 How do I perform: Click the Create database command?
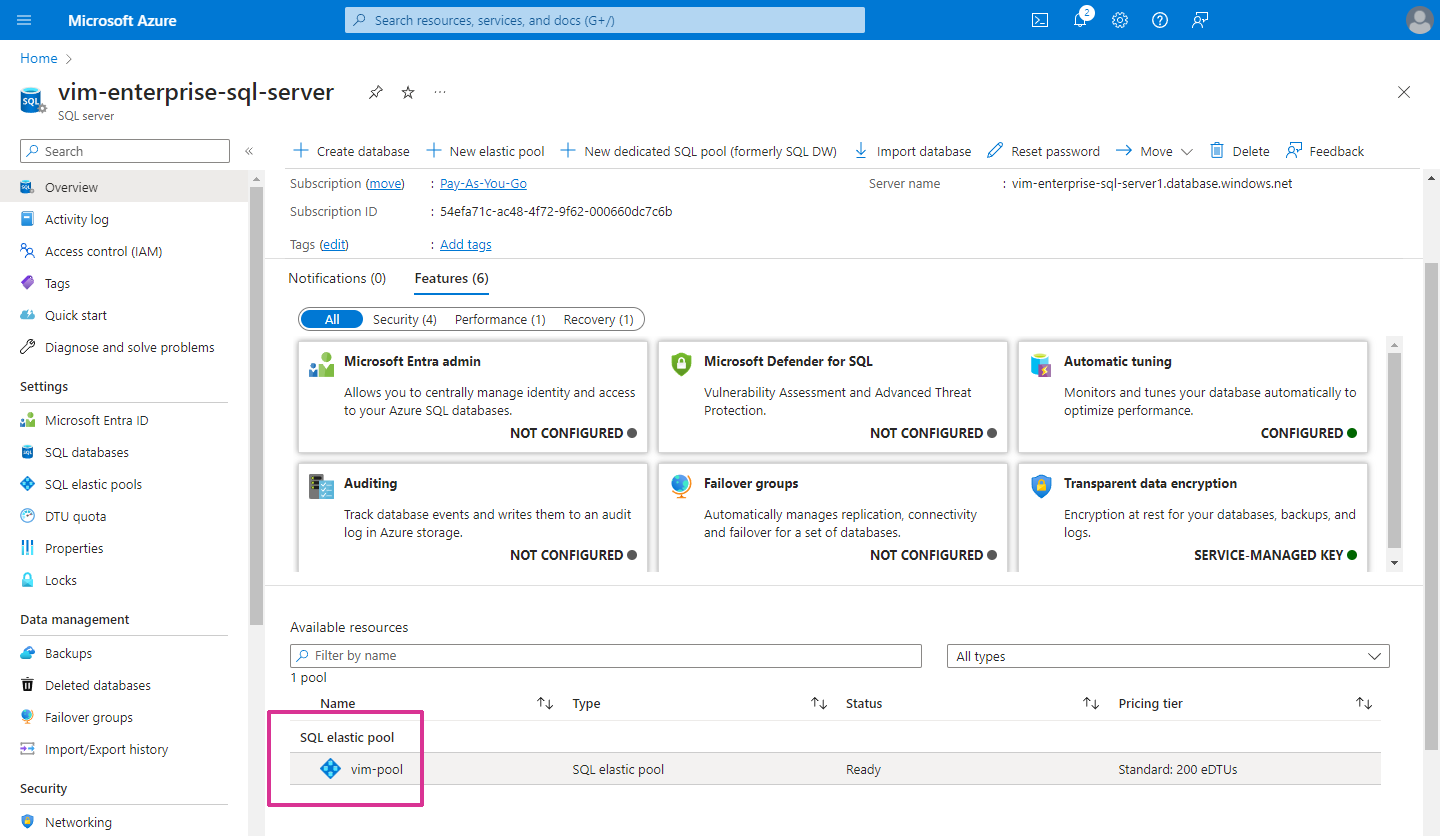[351, 151]
